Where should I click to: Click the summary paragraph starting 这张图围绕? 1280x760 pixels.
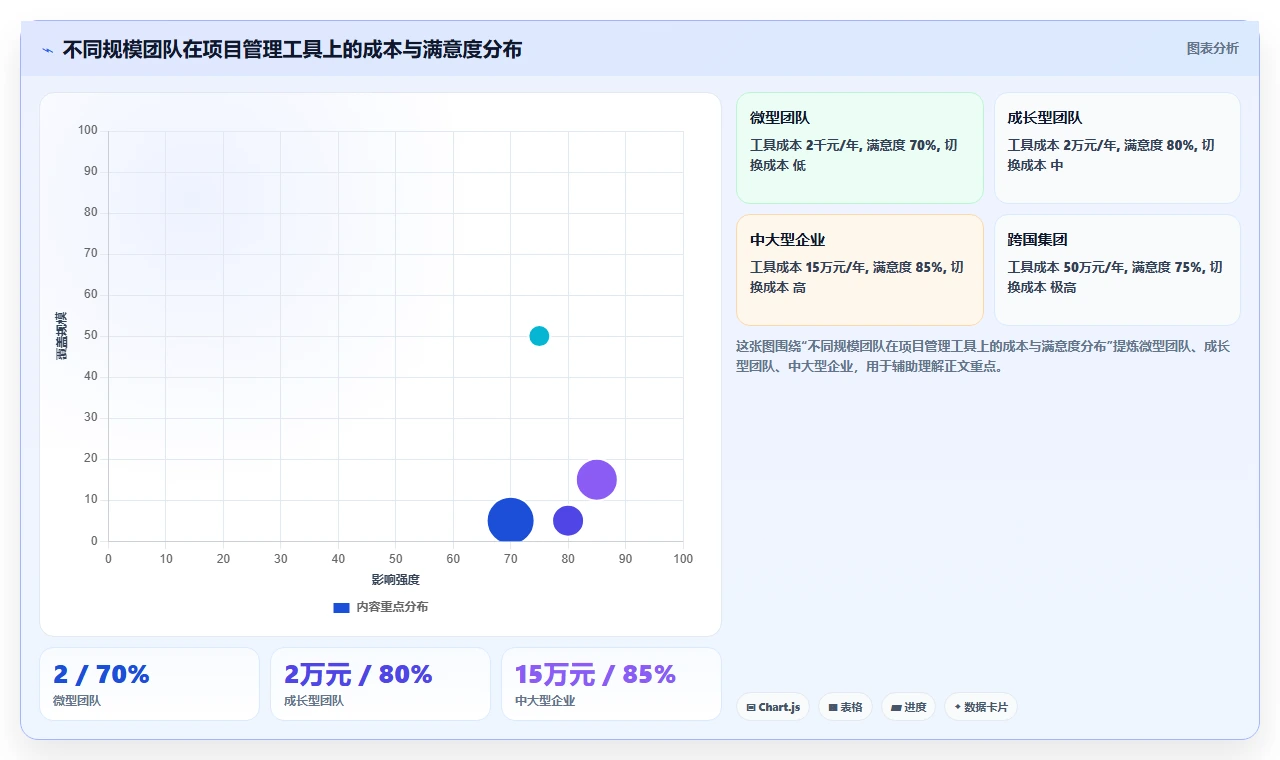click(x=983, y=356)
